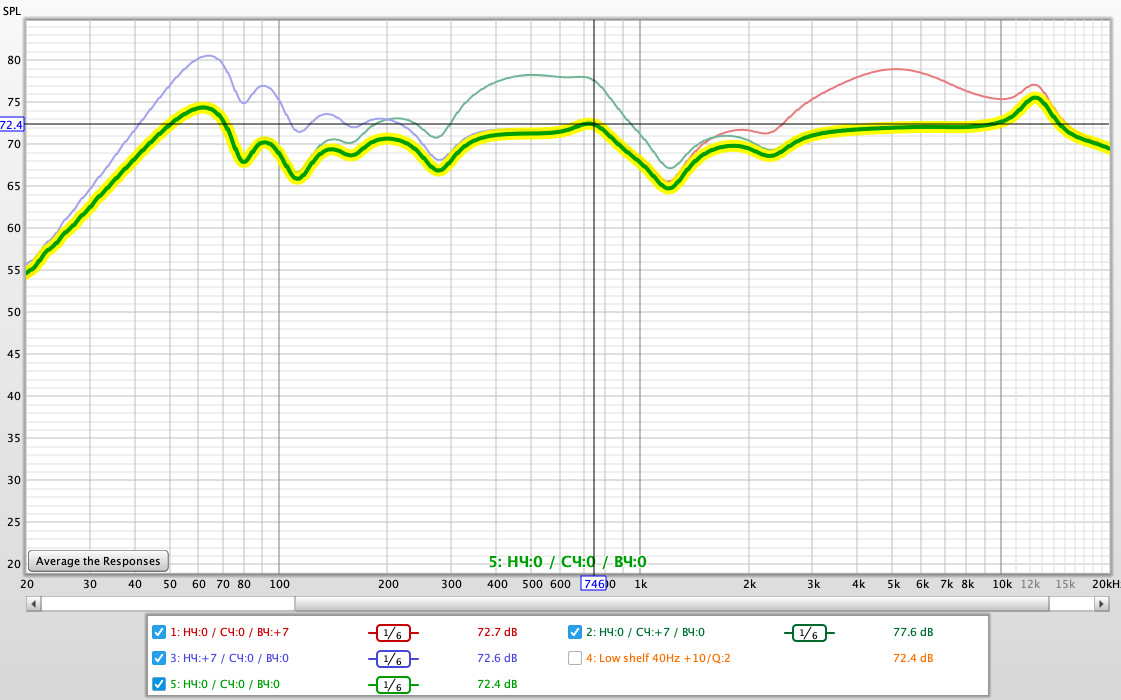The width and height of the screenshot is (1121, 700).
Task: Click the 10k frequency axis label
Action: (x=1002, y=584)
